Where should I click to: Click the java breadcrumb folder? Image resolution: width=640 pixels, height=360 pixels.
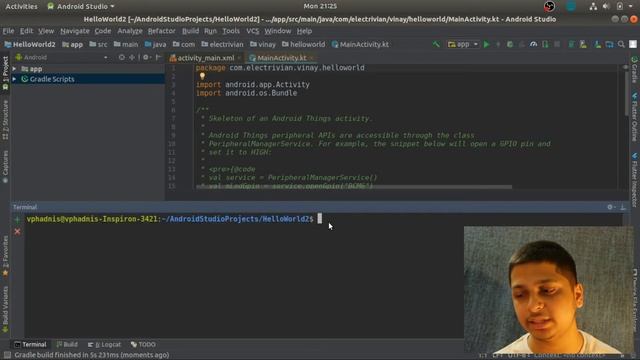pos(156,44)
